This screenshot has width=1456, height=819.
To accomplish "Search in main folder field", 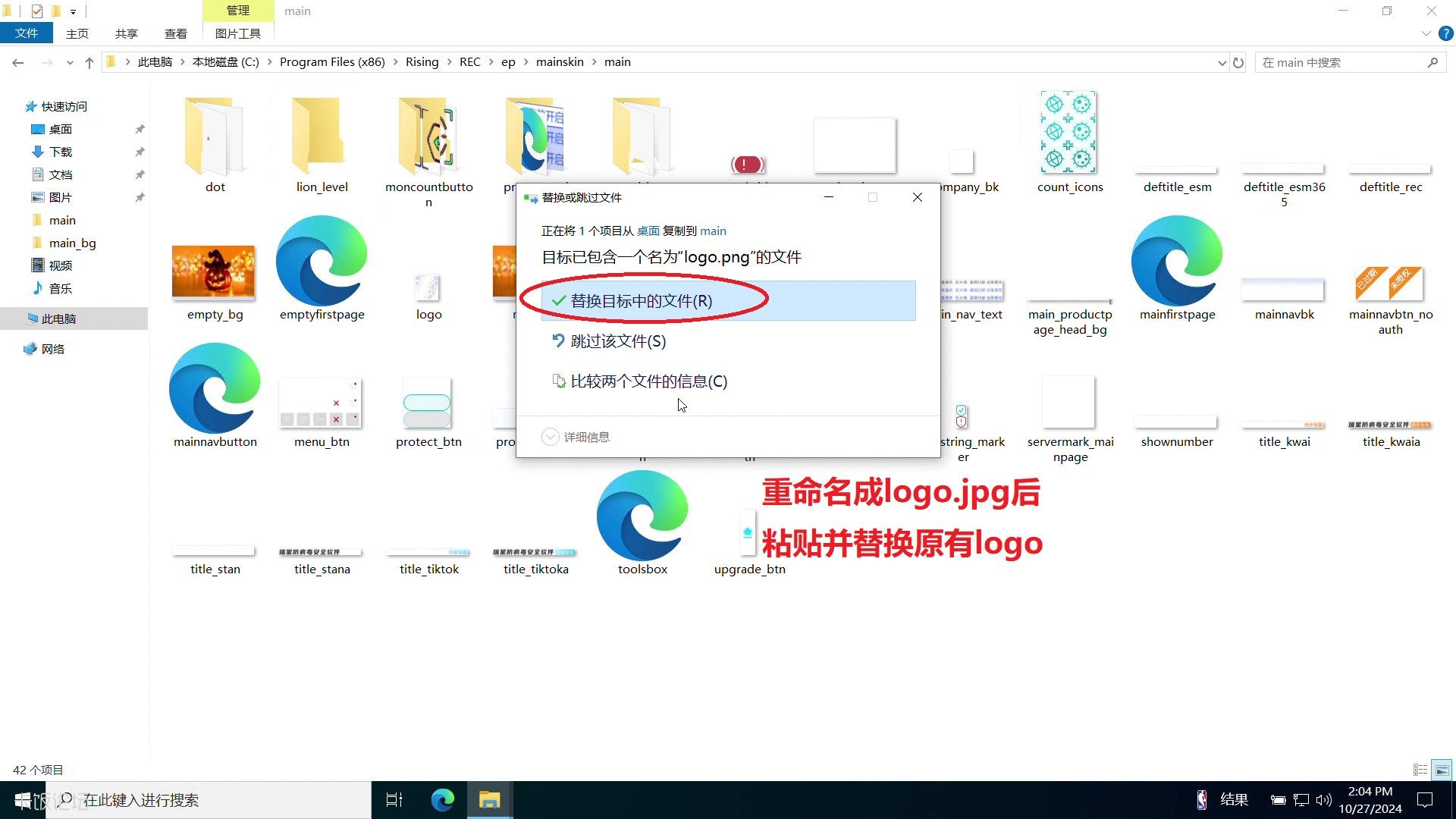I will coord(1350,63).
